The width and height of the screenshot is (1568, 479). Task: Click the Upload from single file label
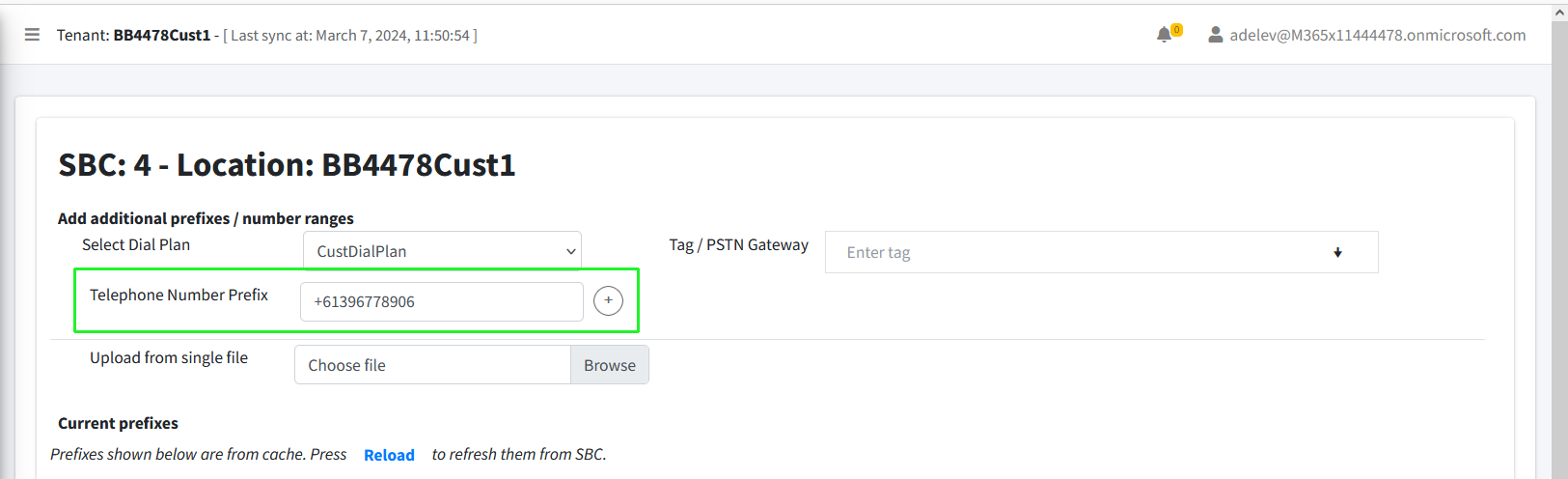coord(169,357)
